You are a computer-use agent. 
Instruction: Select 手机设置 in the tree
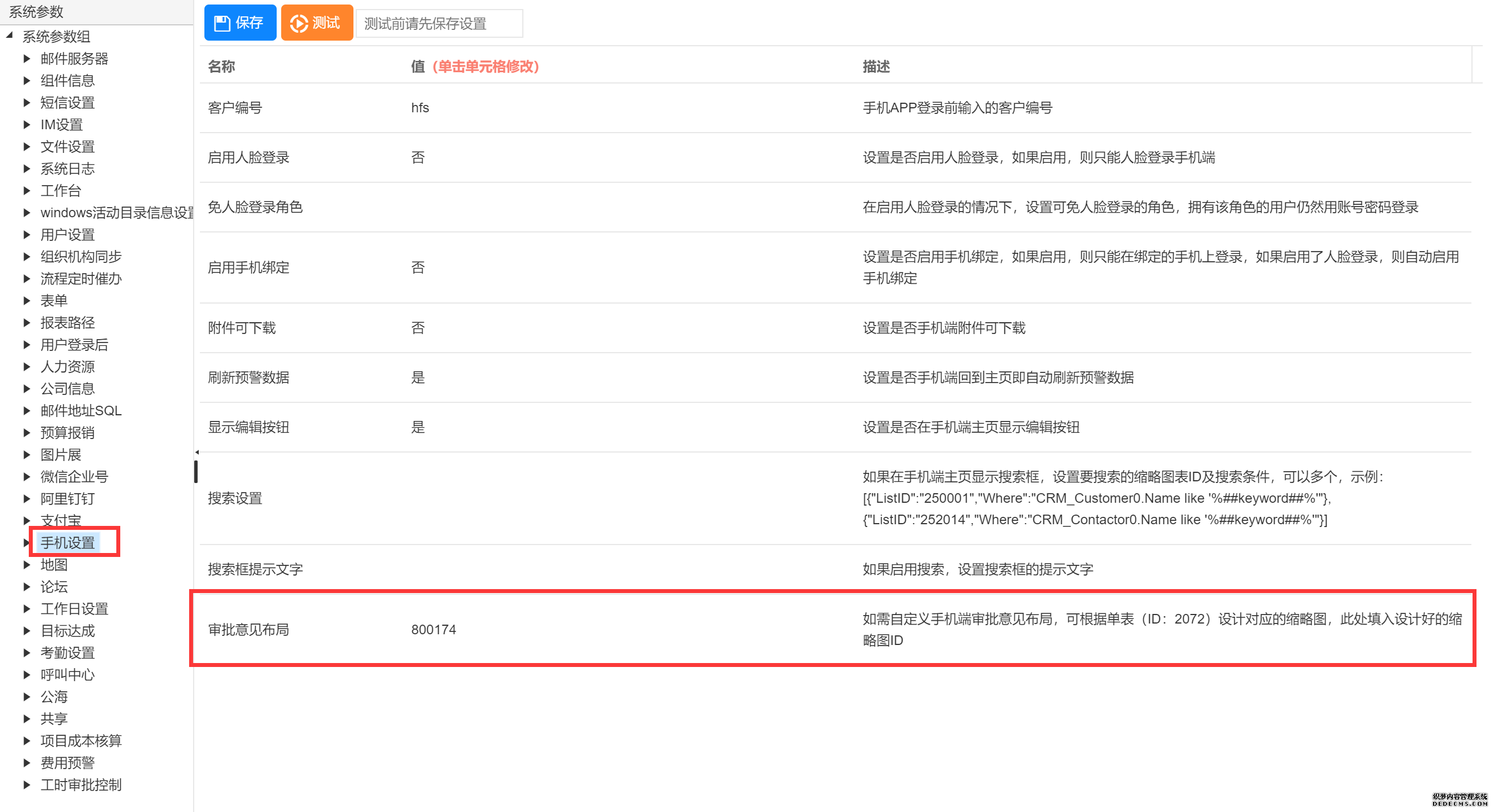(x=68, y=543)
